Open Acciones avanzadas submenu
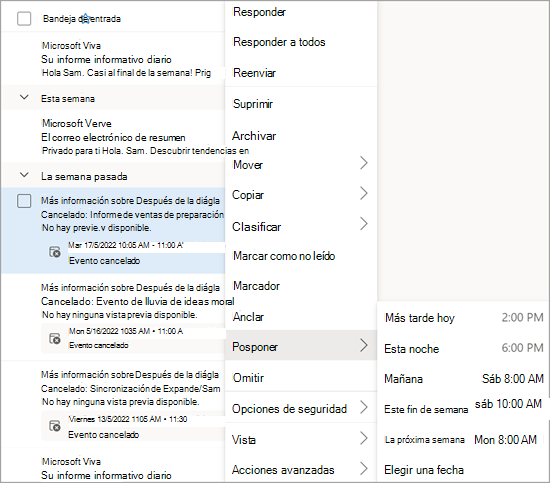 (x=301, y=469)
